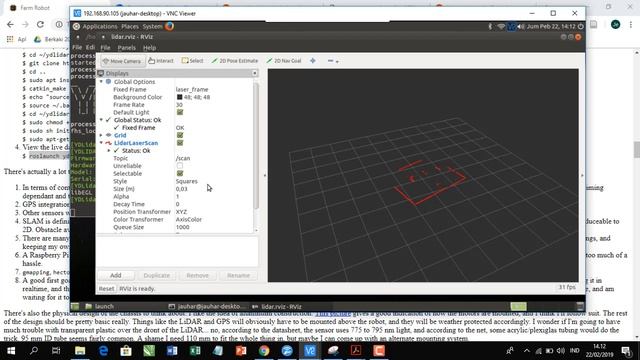Toggle the LidarLaserScan display checkbox

click(180, 143)
